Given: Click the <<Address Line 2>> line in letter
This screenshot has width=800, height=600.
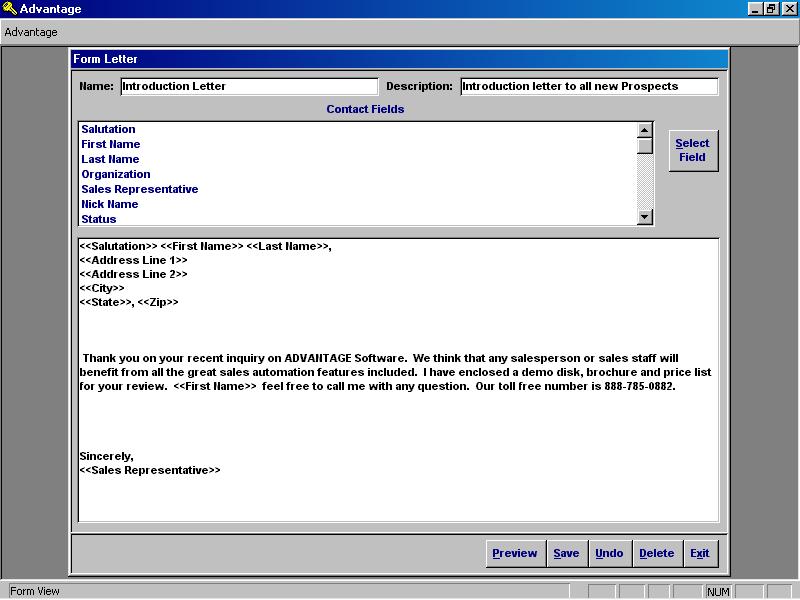Looking at the screenshot, I should click(x=134, y=274).
